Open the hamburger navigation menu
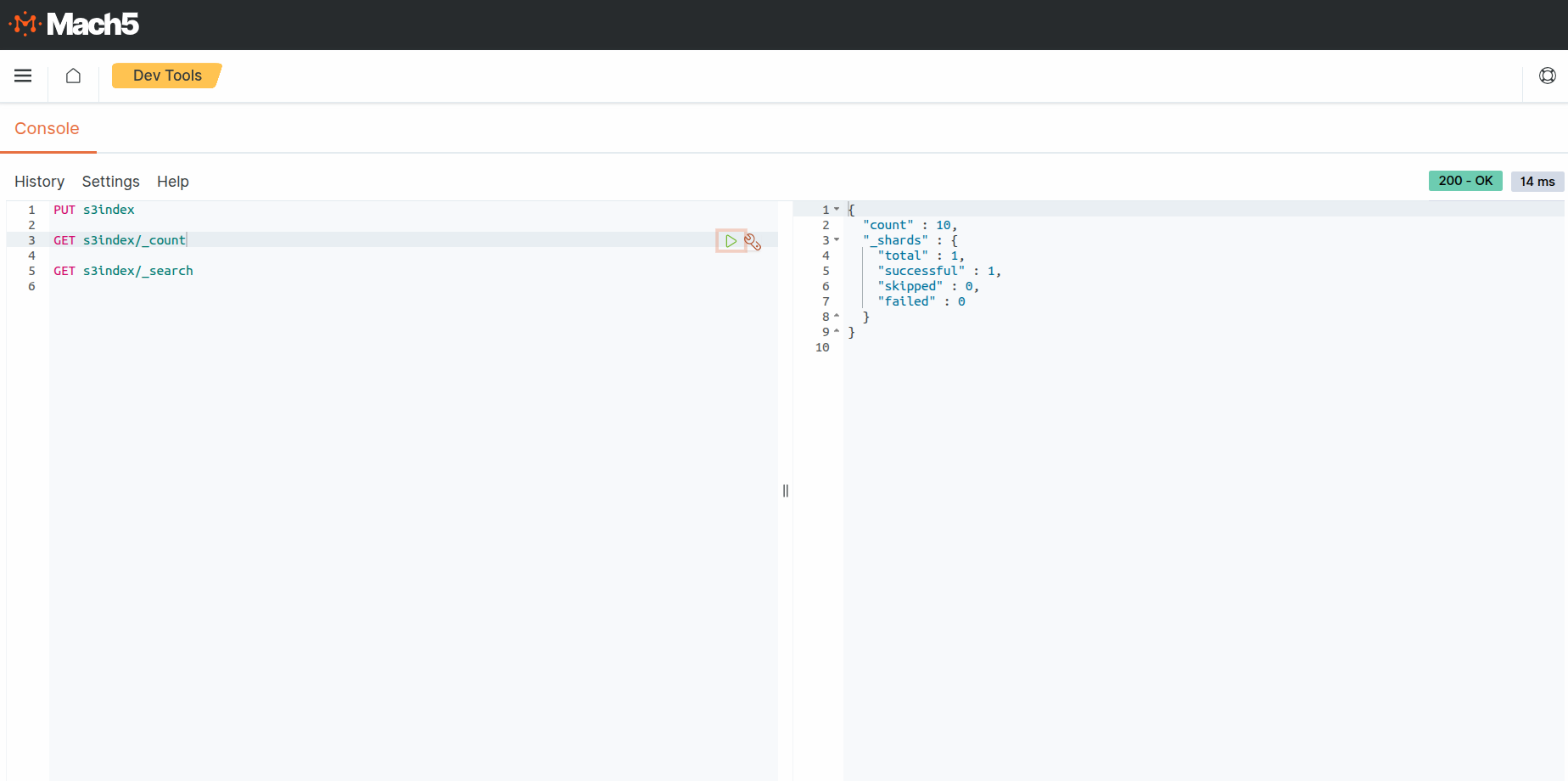This screenshot has height=781, width=1568. 23,76
